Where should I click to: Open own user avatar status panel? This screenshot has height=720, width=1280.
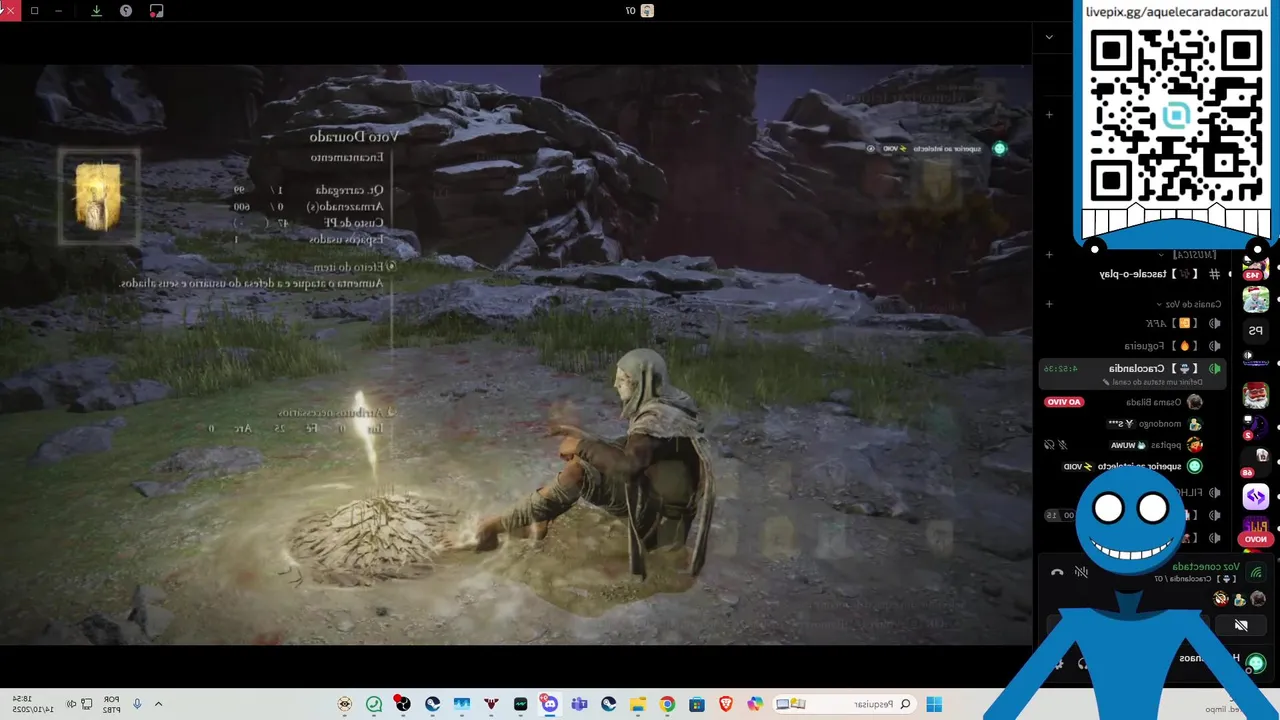(x=1255, y=662)
